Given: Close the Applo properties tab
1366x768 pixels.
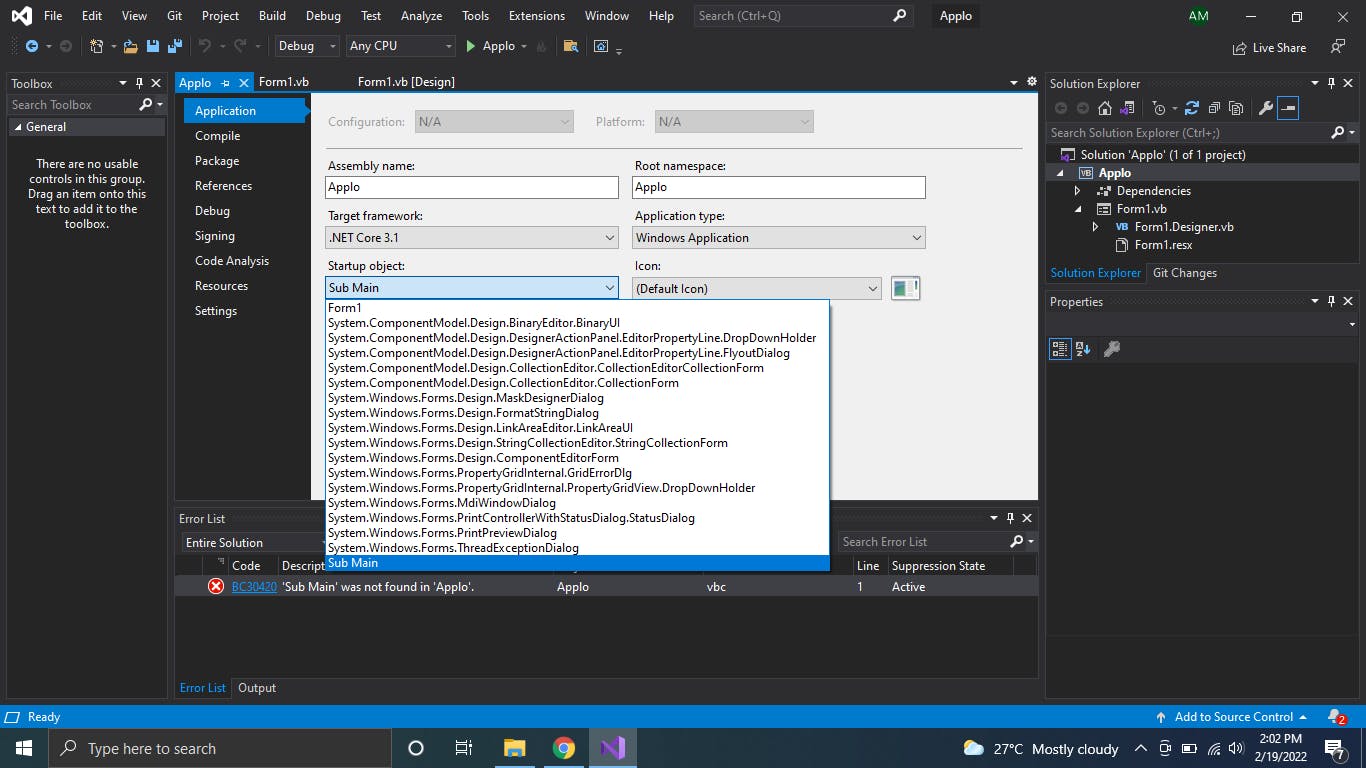Looking at the screenshot, I should pos(243,83).
